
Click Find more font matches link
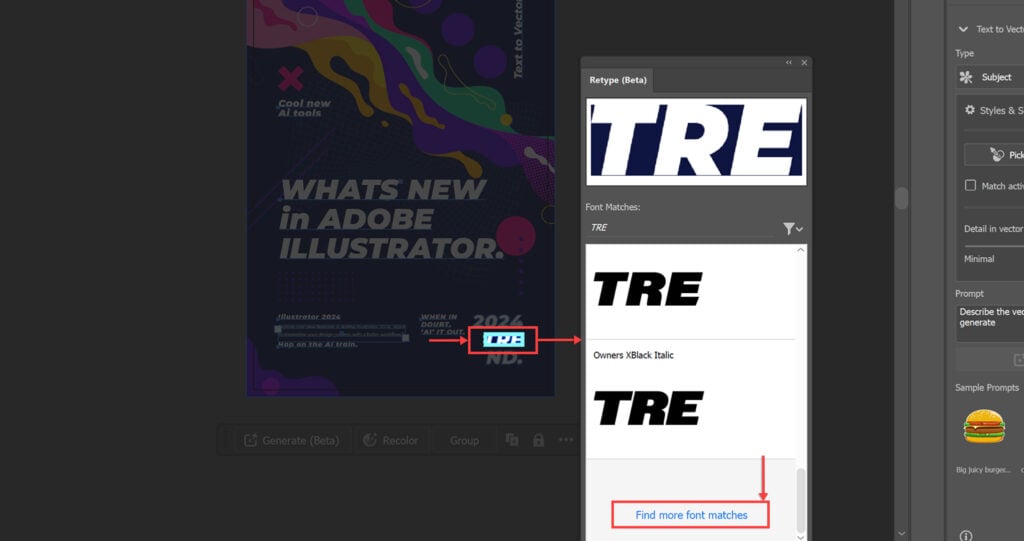point(691,515)
